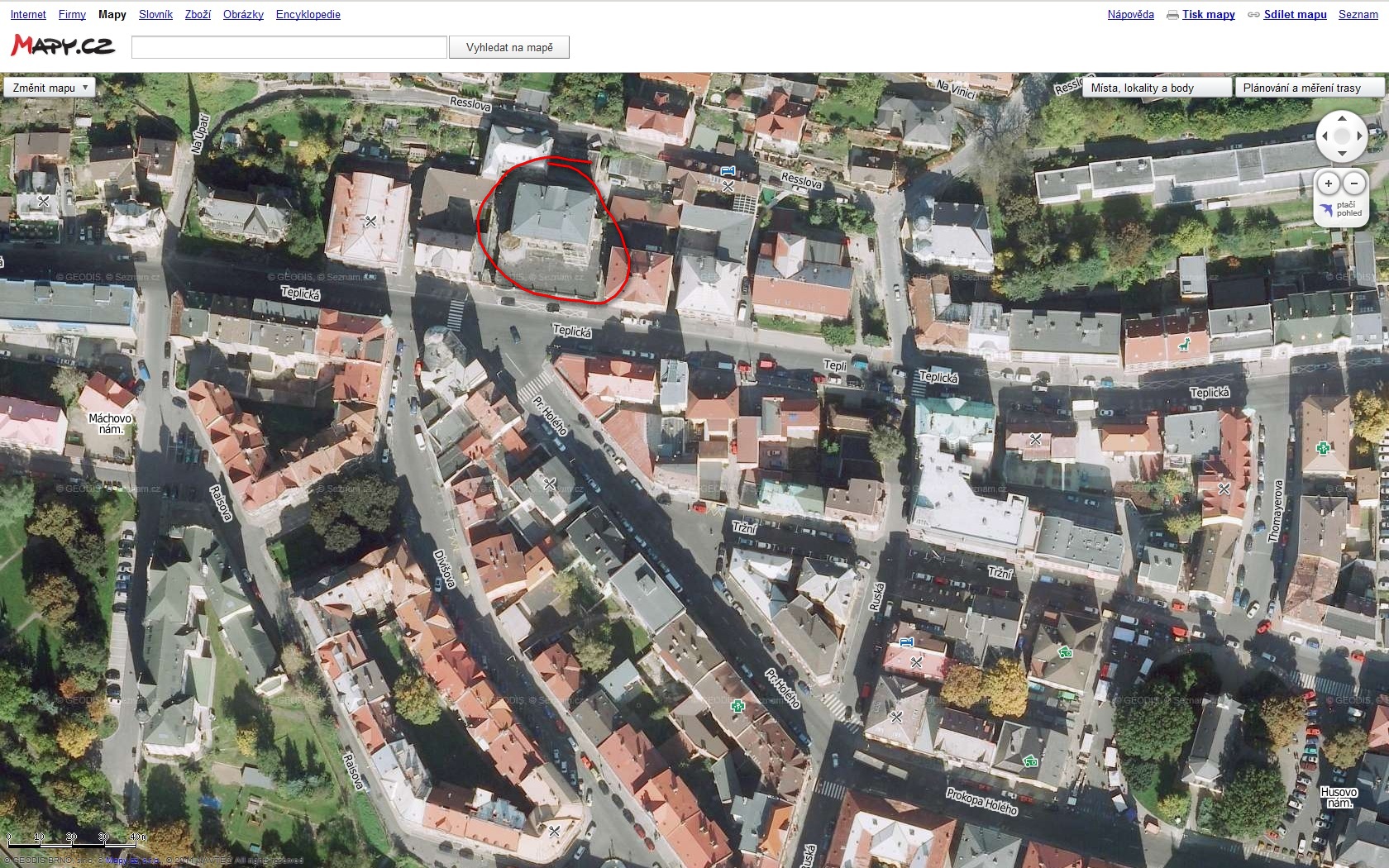Screen dimensions: 1389x868
Task: Open the Encyklopedie section
Action: [x=308, y=14]
